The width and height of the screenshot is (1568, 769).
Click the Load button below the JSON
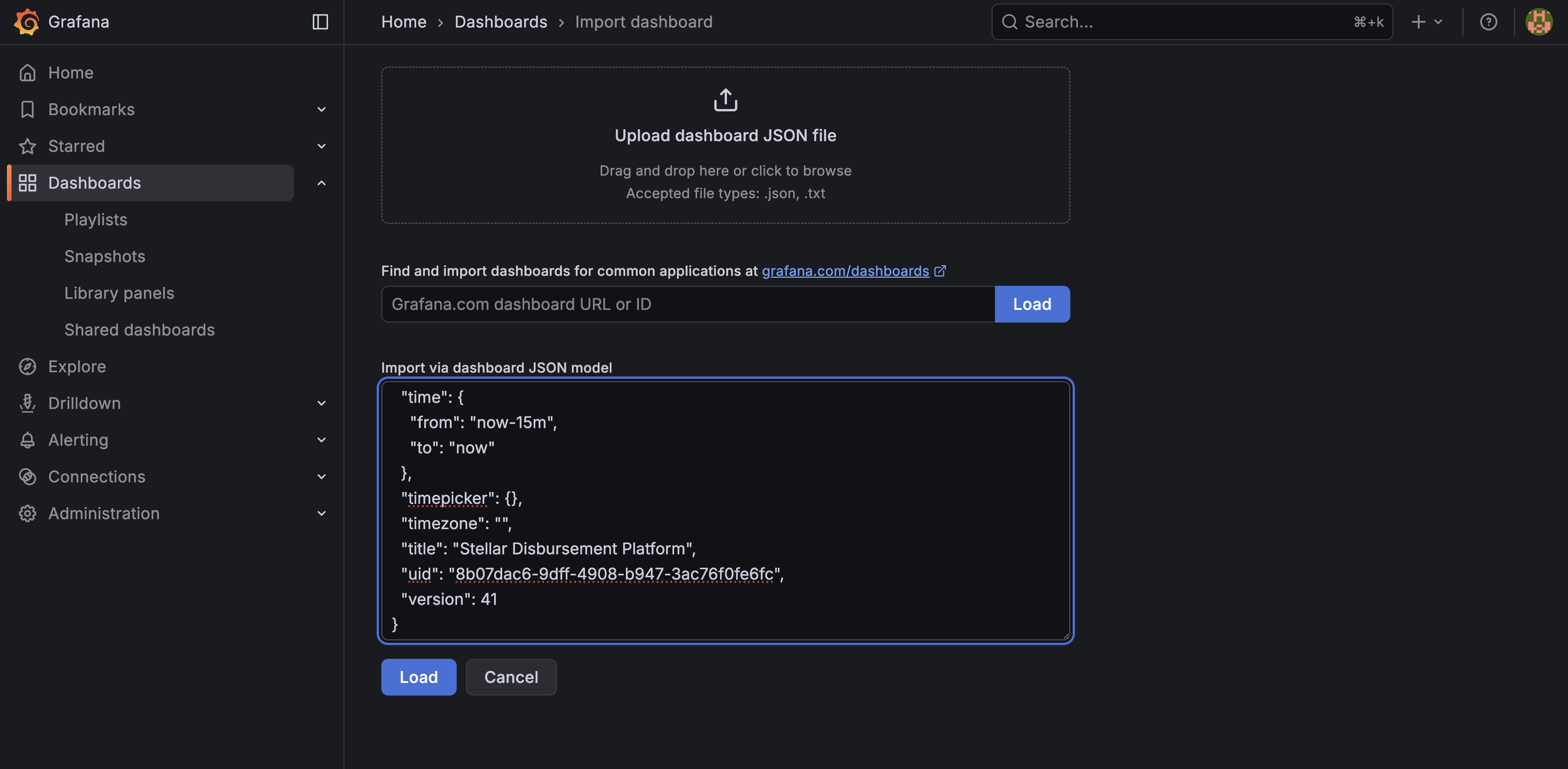point(418,677)
